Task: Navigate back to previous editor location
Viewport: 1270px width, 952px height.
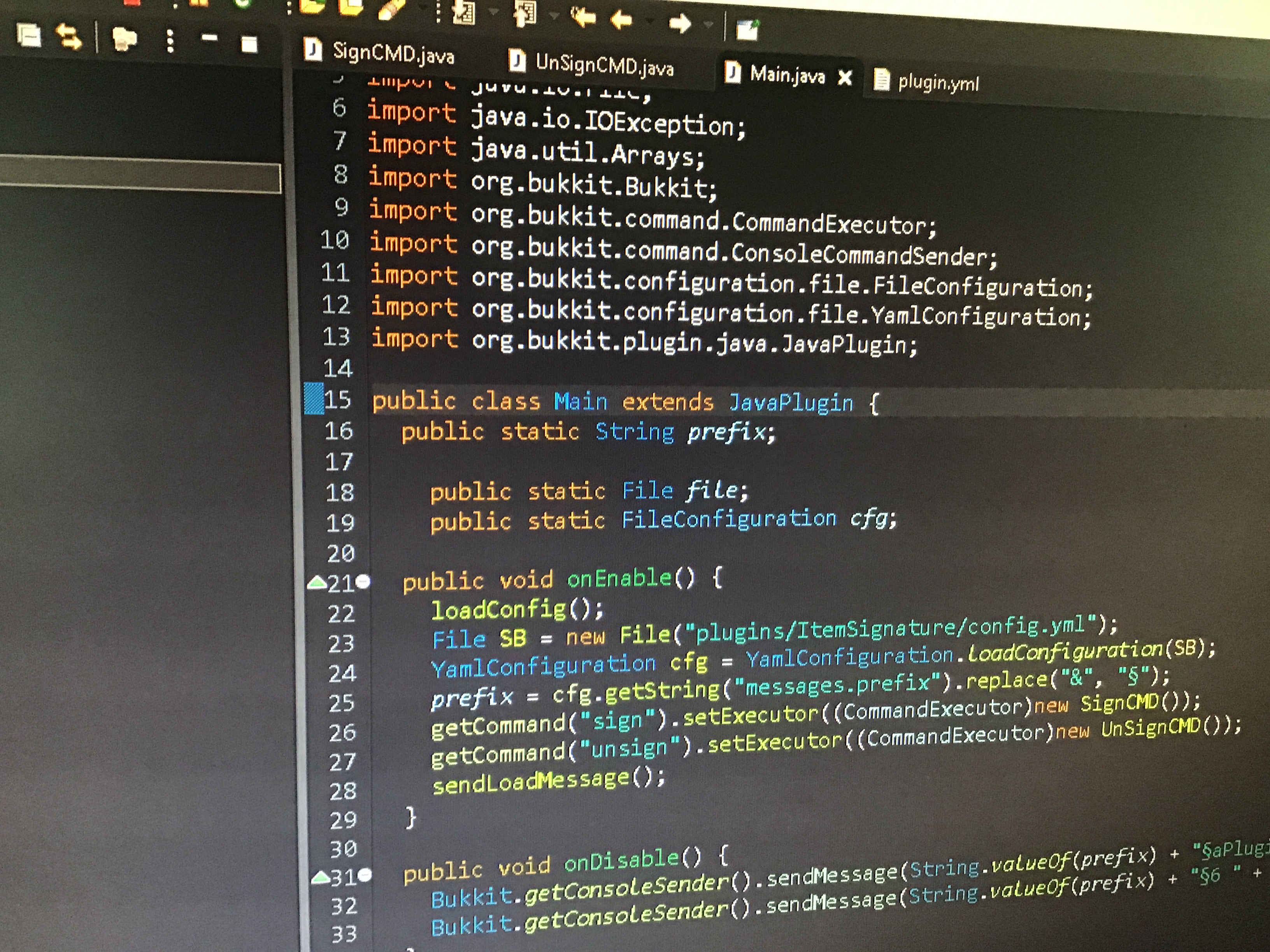Action: click(621, 21)
